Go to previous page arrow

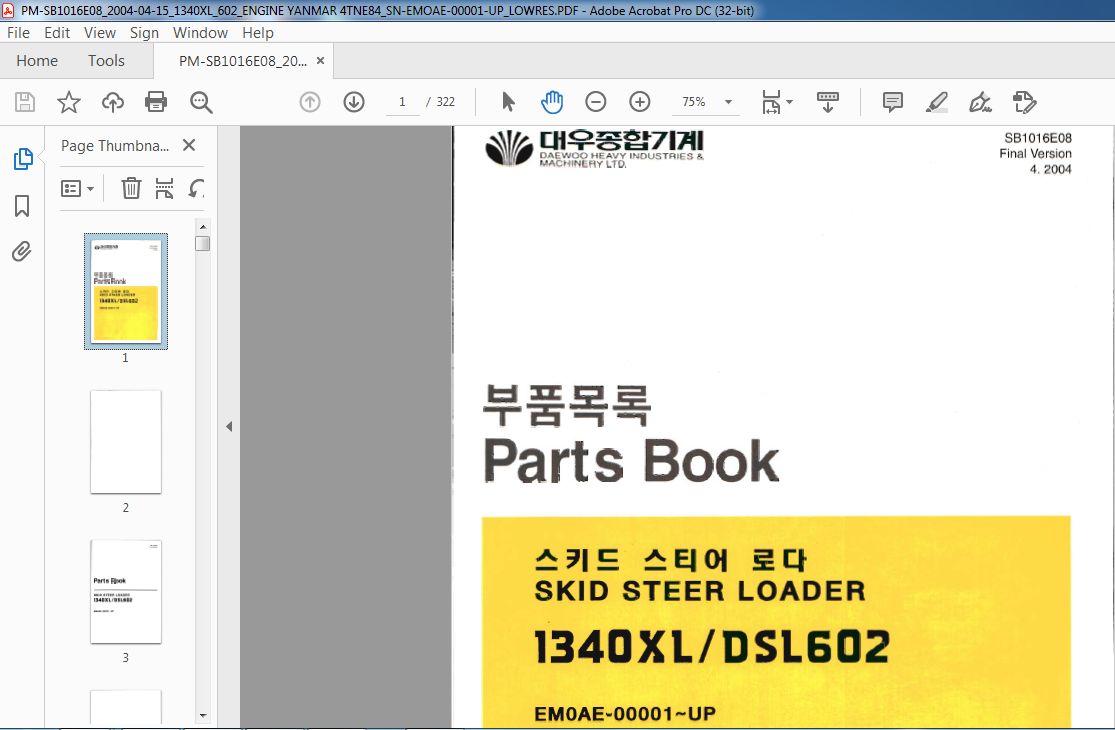click(310, 102)
